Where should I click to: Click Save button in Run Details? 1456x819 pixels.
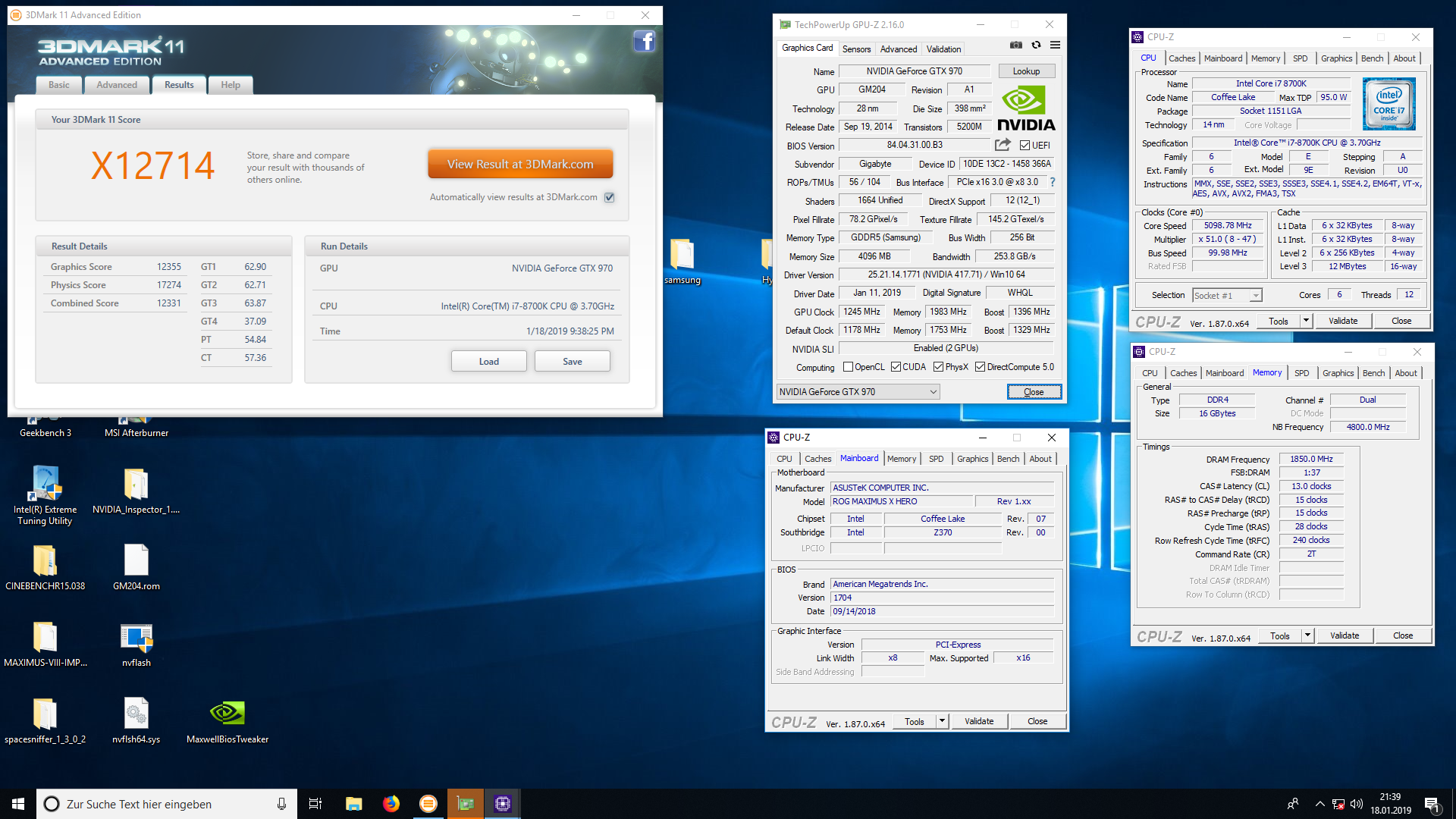pyautogui.click(x=573, y=362)
